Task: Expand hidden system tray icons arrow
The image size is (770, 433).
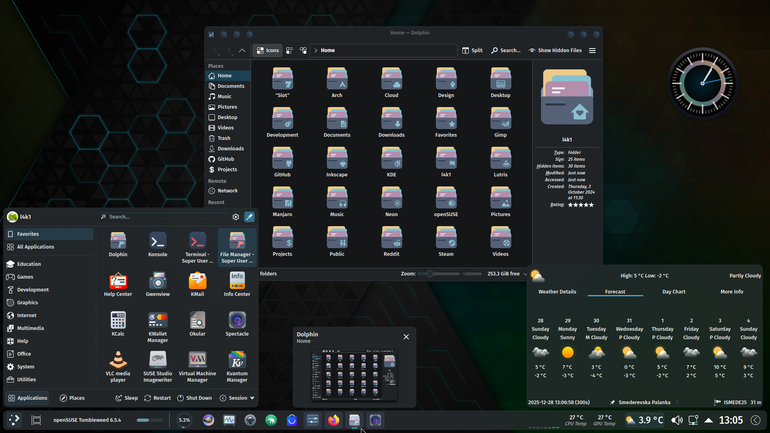Action: coord(708,420)
